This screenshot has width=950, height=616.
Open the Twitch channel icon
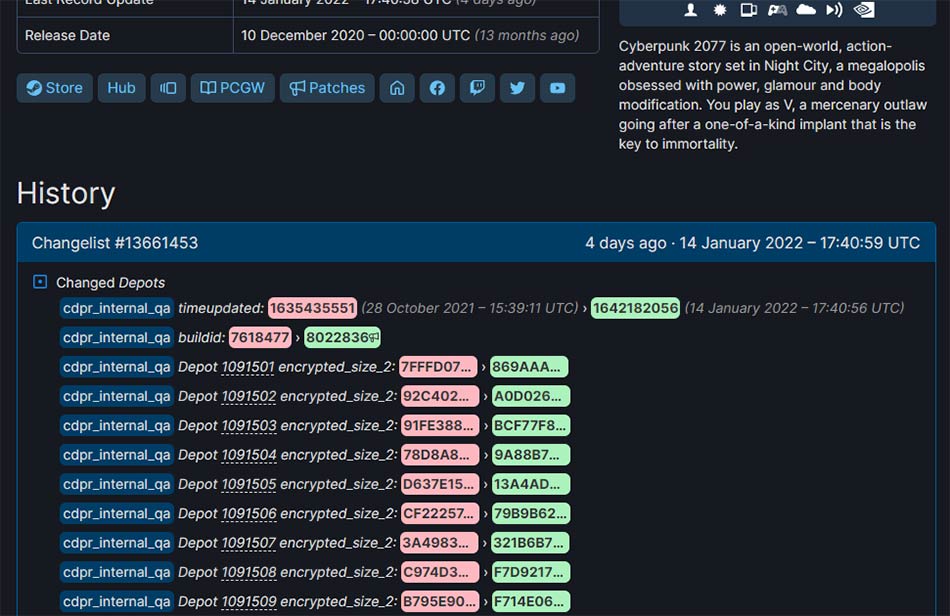477,88
